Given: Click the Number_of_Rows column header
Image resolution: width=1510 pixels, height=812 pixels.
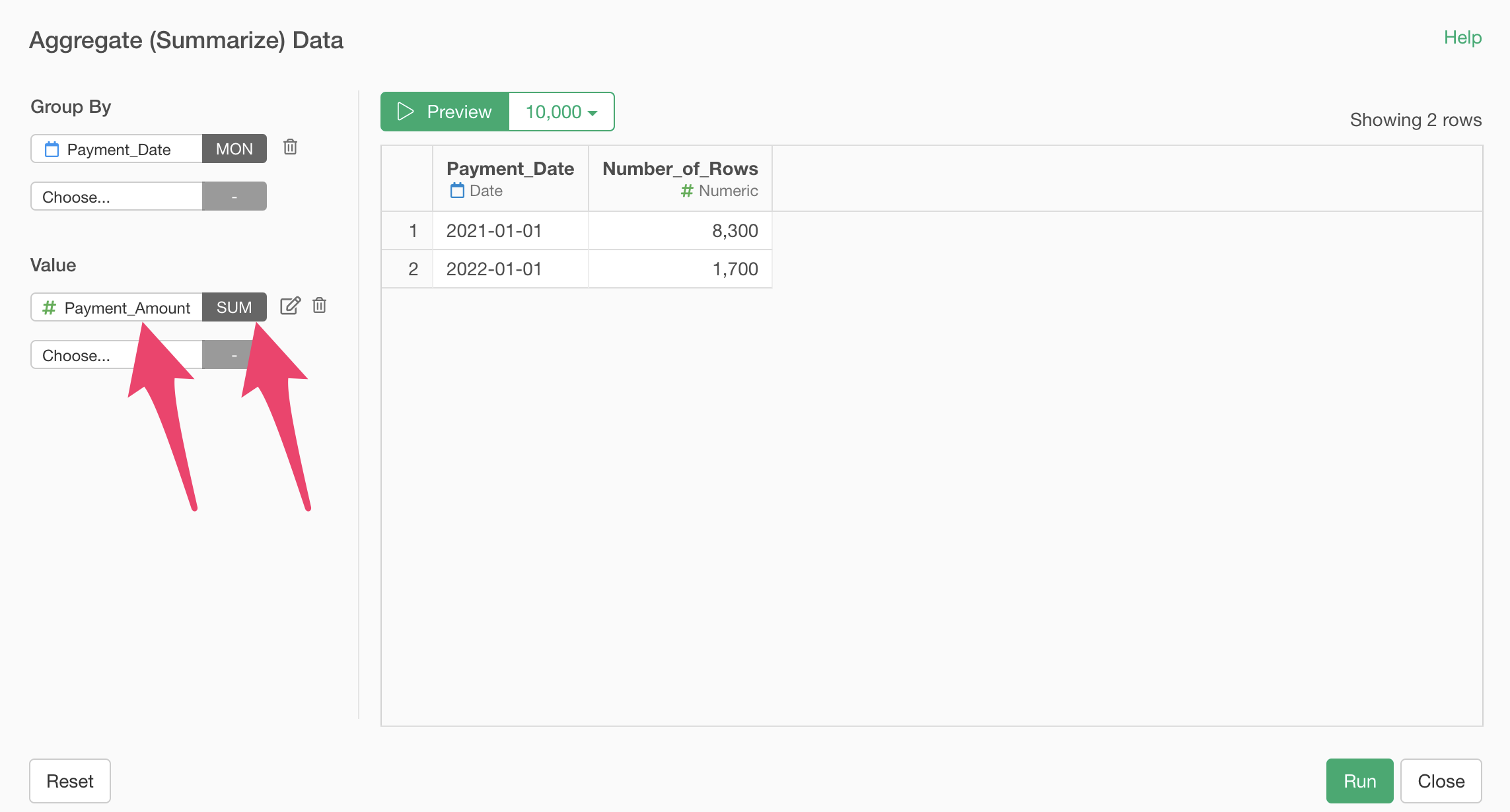Looking at the screenshot, I should (680, 169).
